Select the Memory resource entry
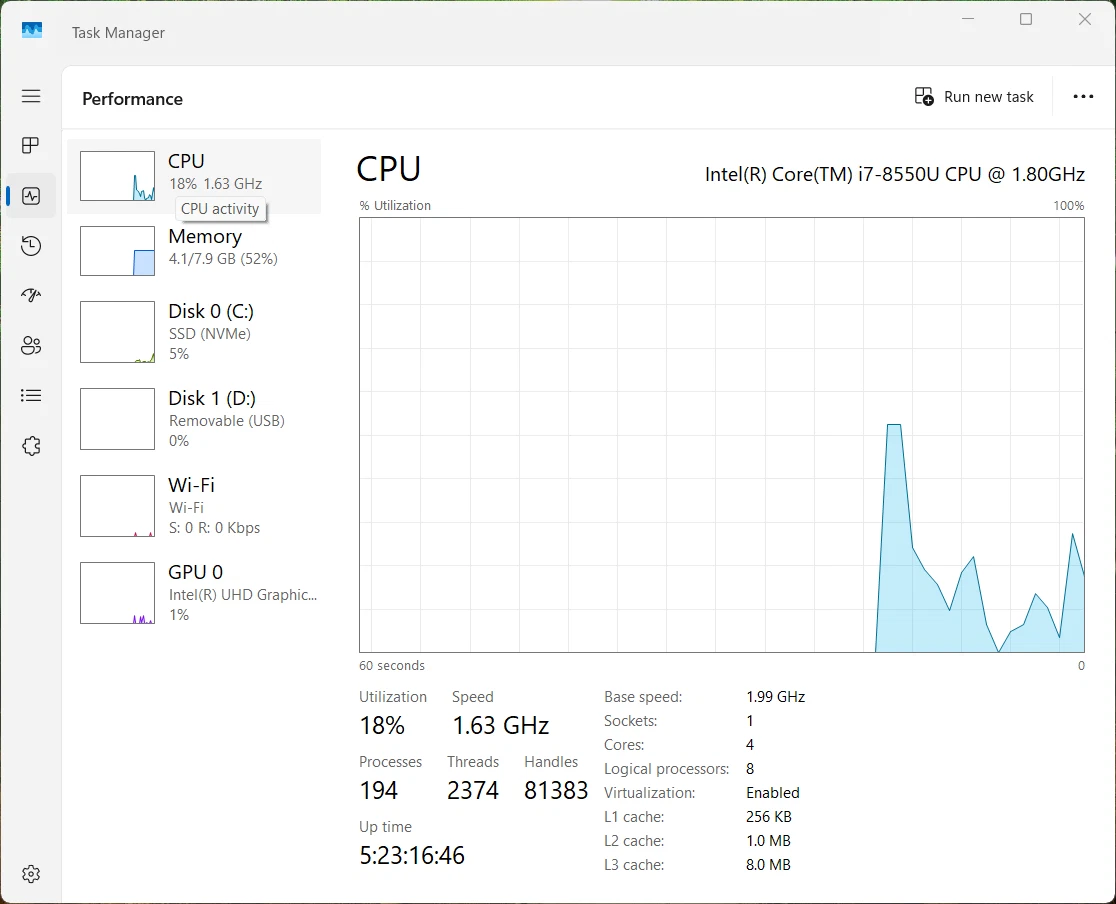 click(x=194, y=251)
